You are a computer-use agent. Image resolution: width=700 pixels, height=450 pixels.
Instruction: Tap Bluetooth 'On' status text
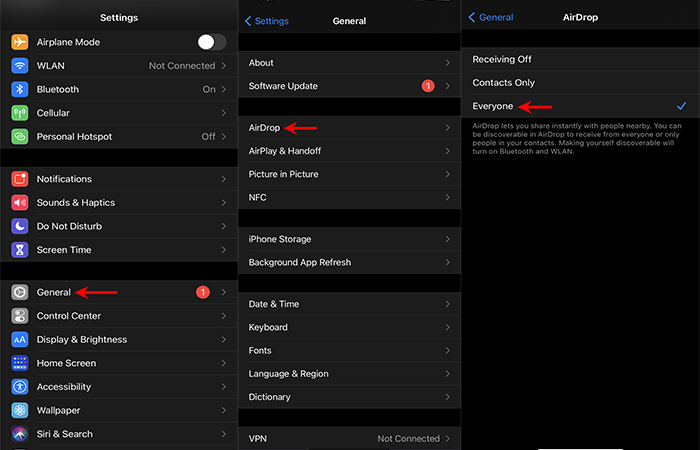209,89
